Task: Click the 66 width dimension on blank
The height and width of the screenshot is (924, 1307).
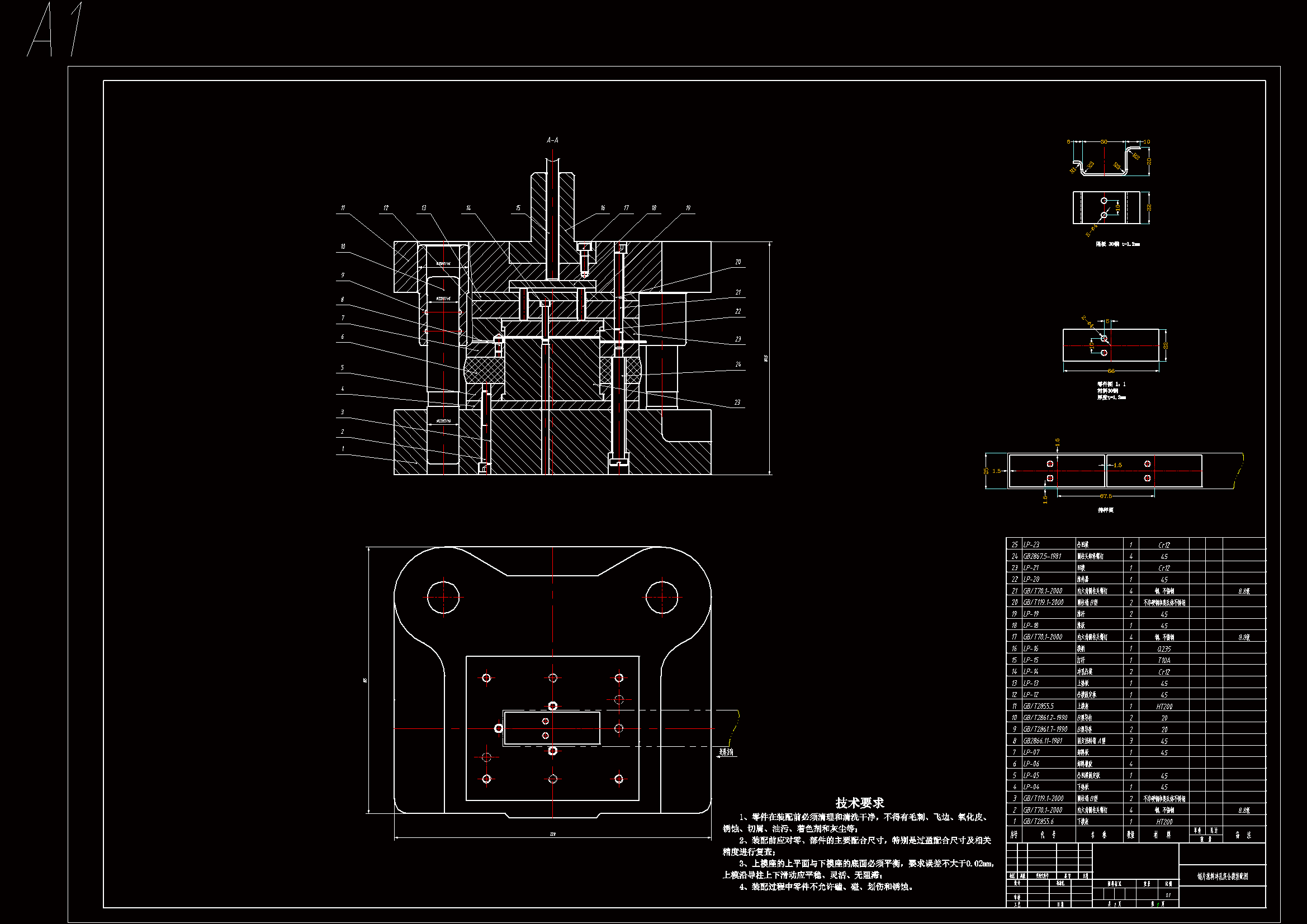Action: 1111,371
